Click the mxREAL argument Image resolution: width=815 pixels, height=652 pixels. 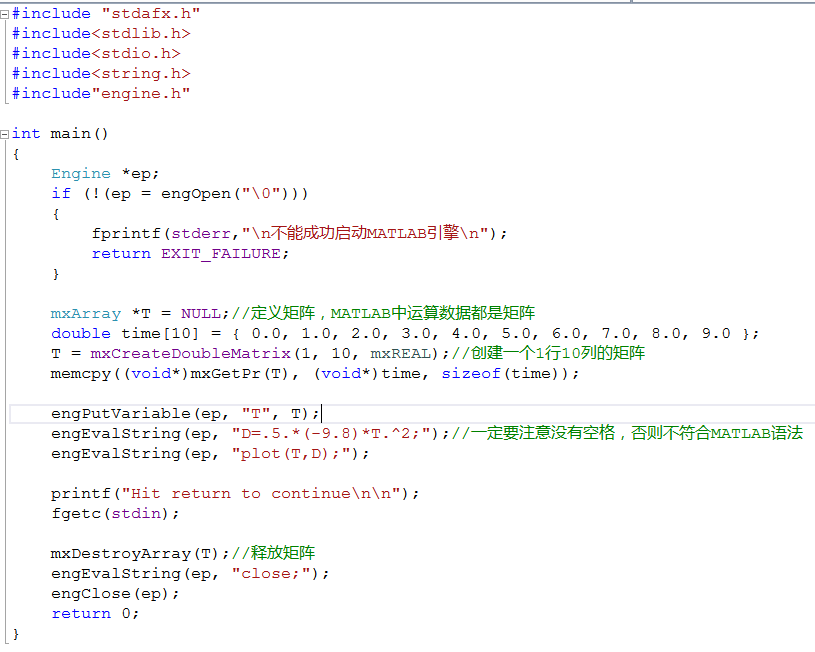400,354
